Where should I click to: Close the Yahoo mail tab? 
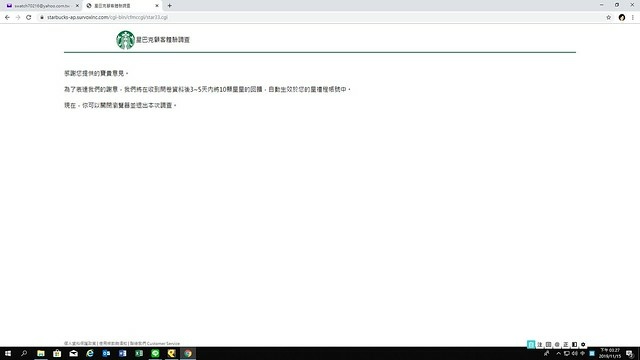(x=77, y=6)
